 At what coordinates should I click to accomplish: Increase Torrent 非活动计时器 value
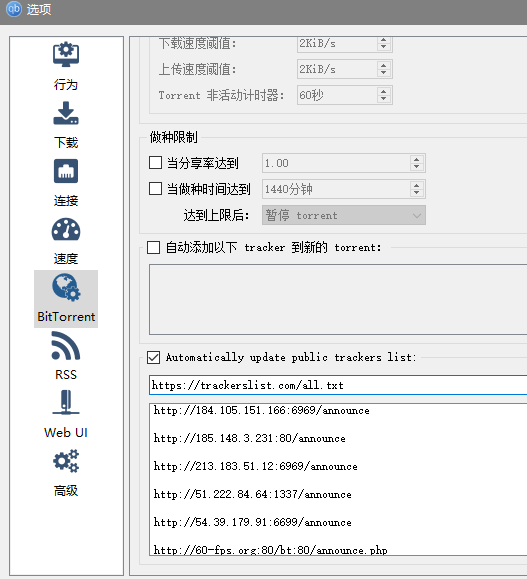(x=384, y=92)
